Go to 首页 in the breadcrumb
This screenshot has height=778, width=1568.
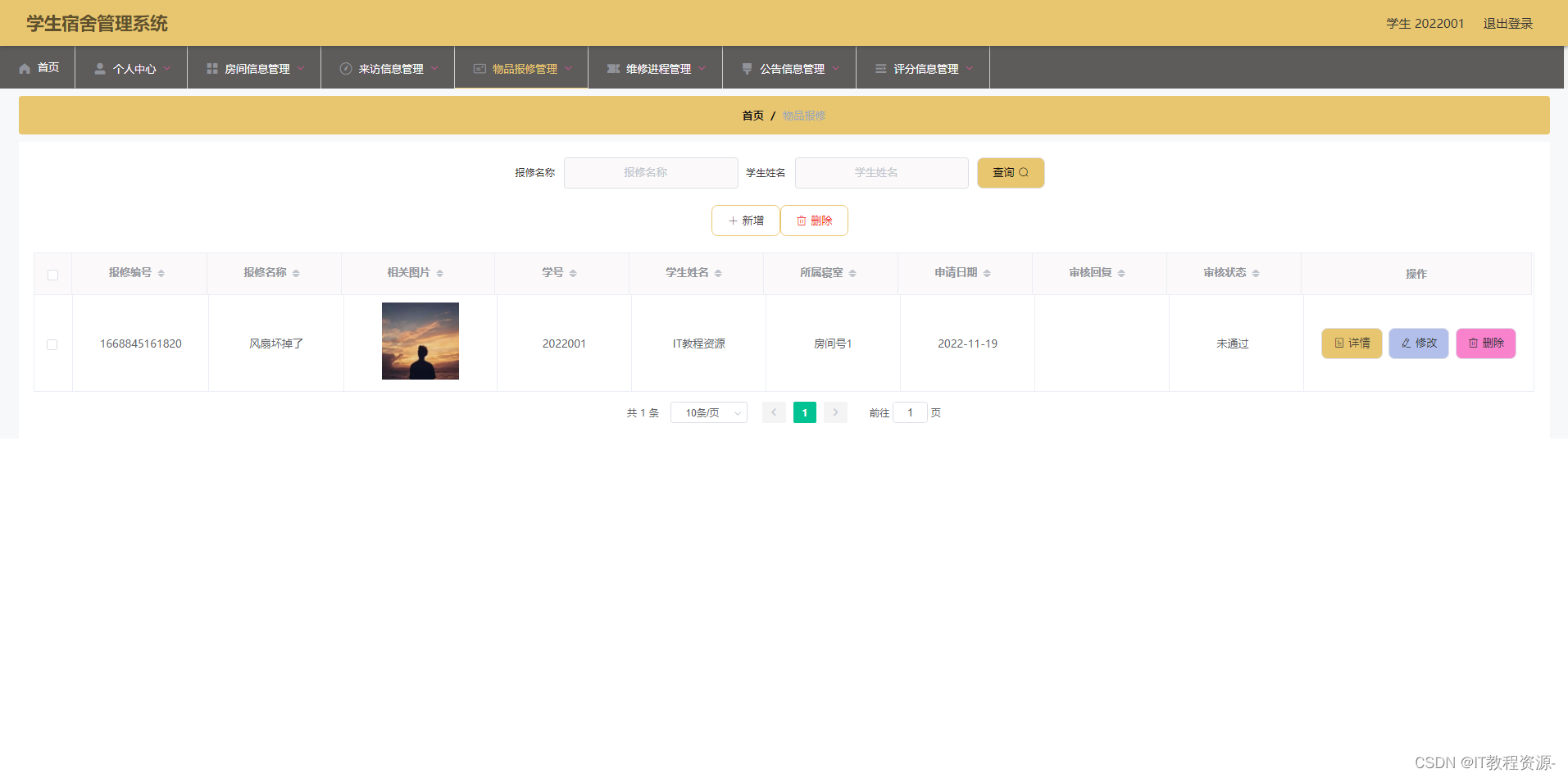(x=752, y=116)
